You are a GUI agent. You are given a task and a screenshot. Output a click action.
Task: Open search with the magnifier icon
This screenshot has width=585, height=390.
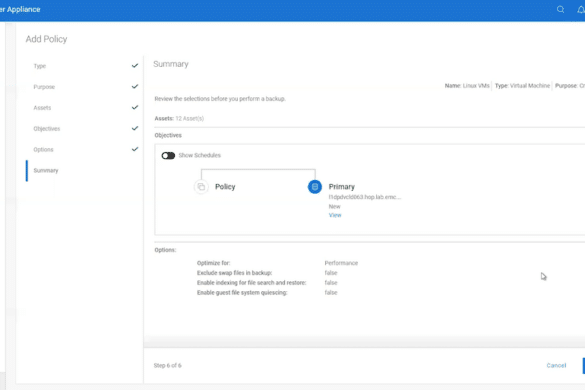(560, 9)
